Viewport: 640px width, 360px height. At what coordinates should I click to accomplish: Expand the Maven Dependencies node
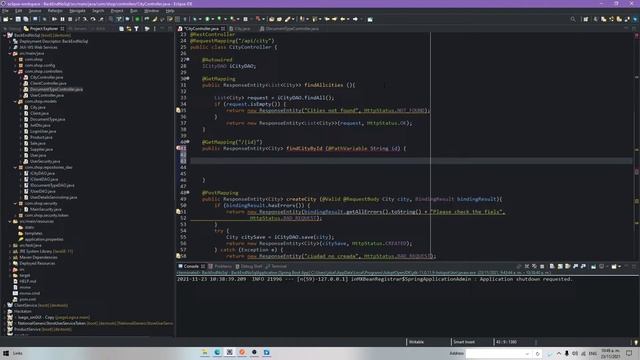10,258
